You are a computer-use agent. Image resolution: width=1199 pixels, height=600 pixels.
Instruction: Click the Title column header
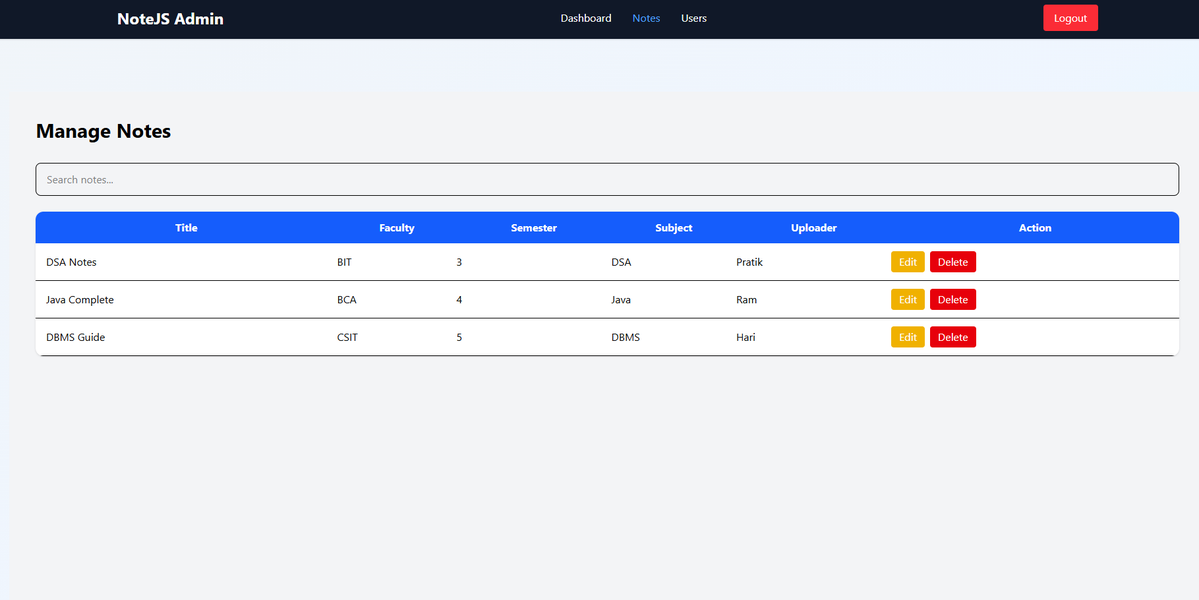tap(187, 228)
